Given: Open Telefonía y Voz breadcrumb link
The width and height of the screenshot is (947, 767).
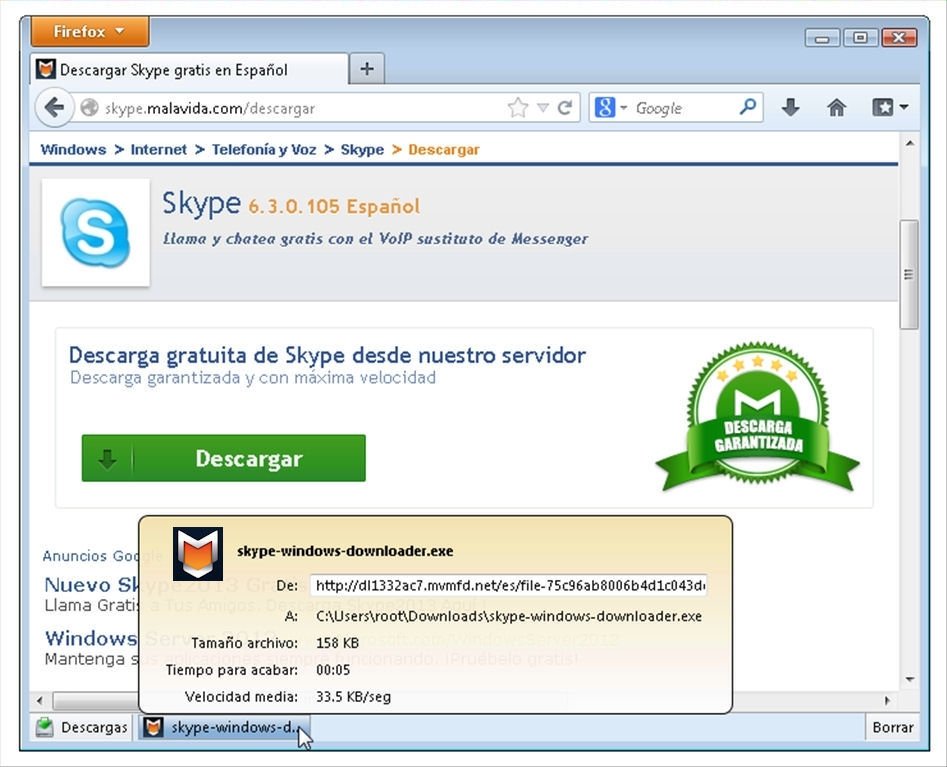Looking at the screenshot, I should [264, 150].
